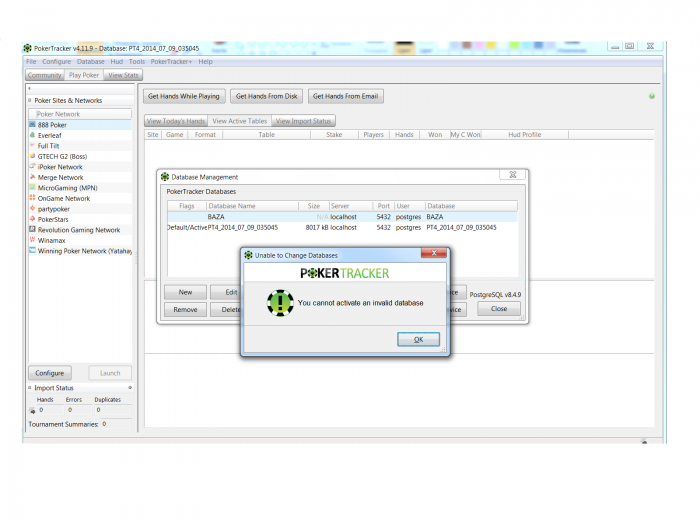Select PokerStars icon

point(32,219)
